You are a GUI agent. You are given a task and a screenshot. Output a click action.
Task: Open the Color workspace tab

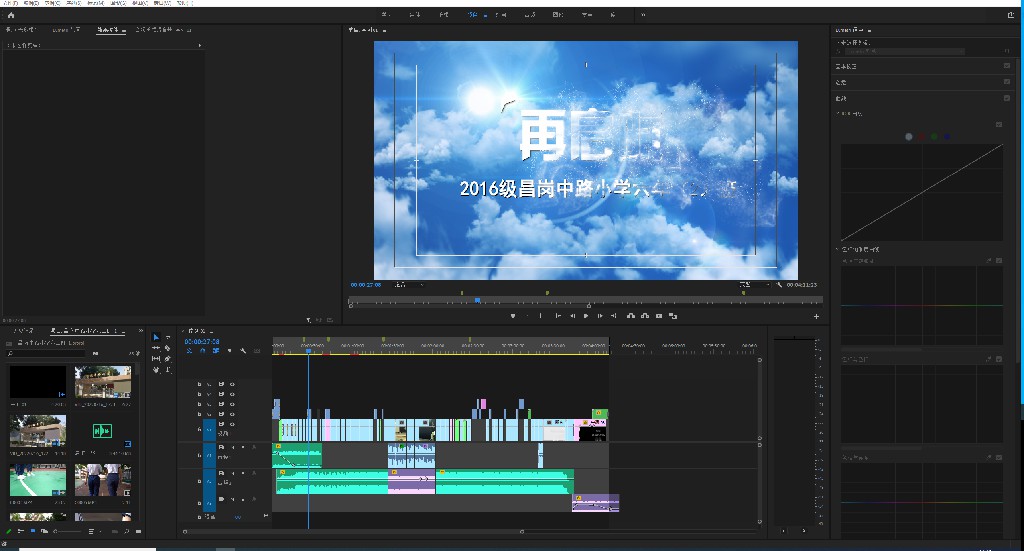(x=473, y=16)
